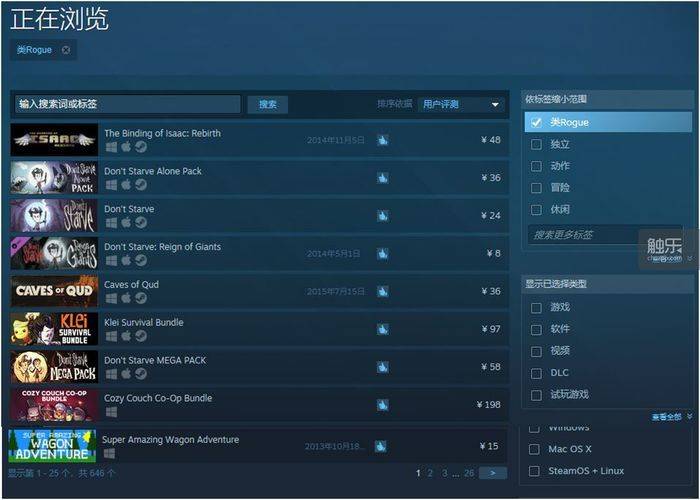700x500 pixels.
Task: Click Windows platform icon under Binding of Isaac
Action: click(x=112, y=147)
